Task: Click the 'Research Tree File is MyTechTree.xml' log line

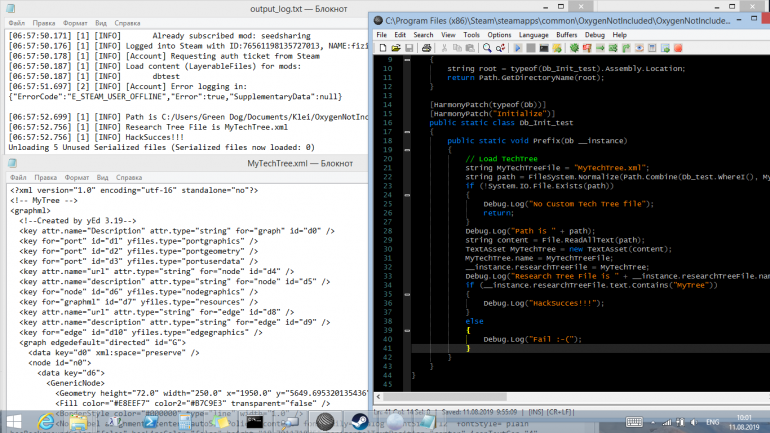Action: coord(148,127)
